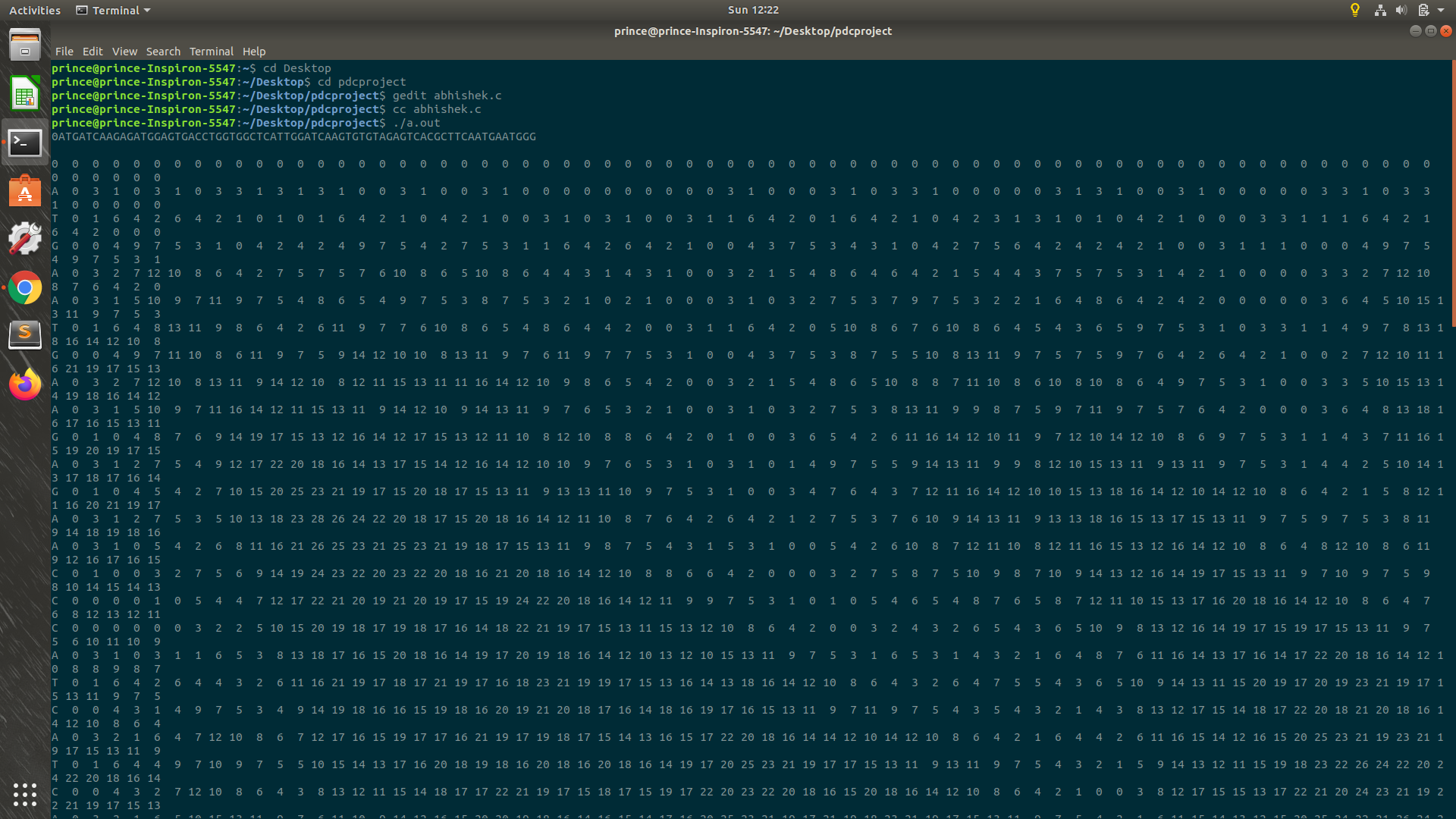Open the Show Applications grid
Viewport: 1456px width, 819px height.
click(x=25, y=795)
